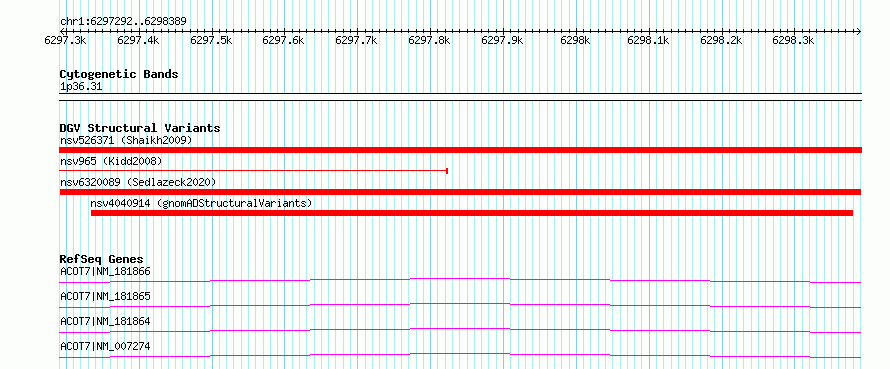Click the 6297.8k ruler tick label
890x369 pixels.
pyautogui.click(x=429, y=40)
